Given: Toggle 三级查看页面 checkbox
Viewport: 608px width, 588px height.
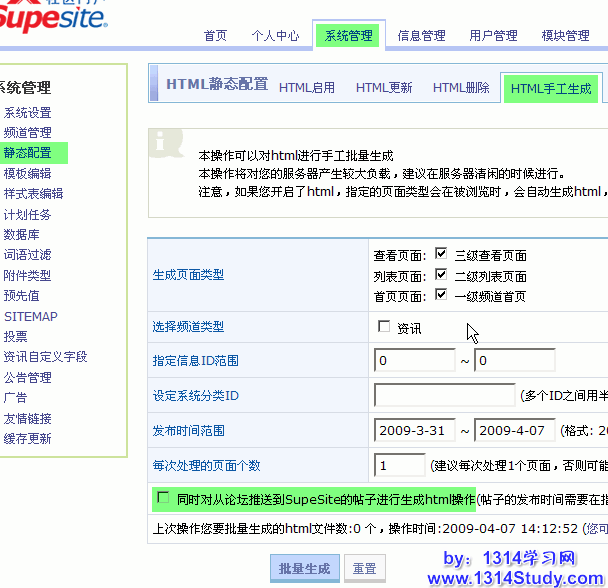Looking at the screenshot, I should 441,255.
